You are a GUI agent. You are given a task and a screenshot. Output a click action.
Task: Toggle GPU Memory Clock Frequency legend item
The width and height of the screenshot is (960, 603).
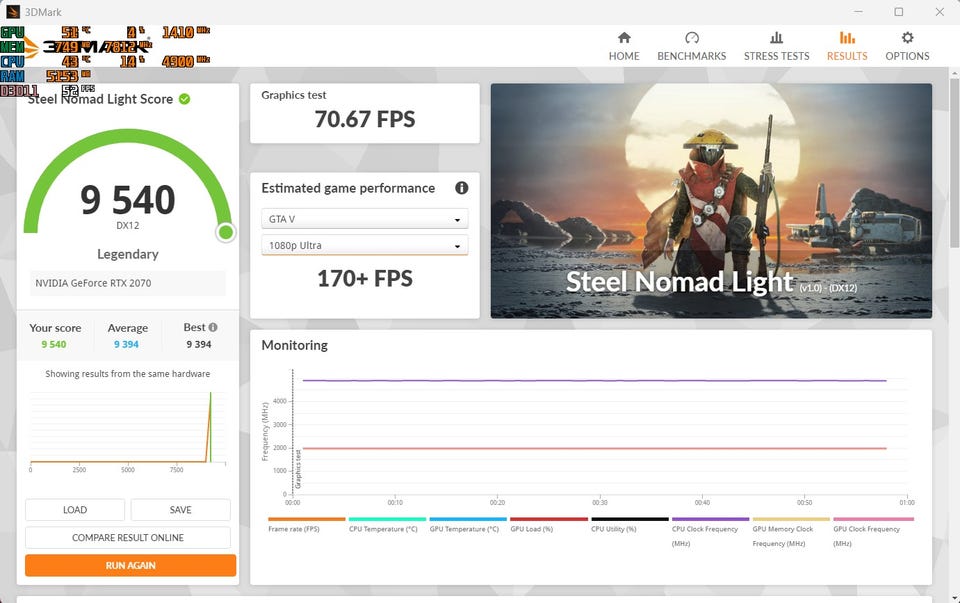[791, 532]
